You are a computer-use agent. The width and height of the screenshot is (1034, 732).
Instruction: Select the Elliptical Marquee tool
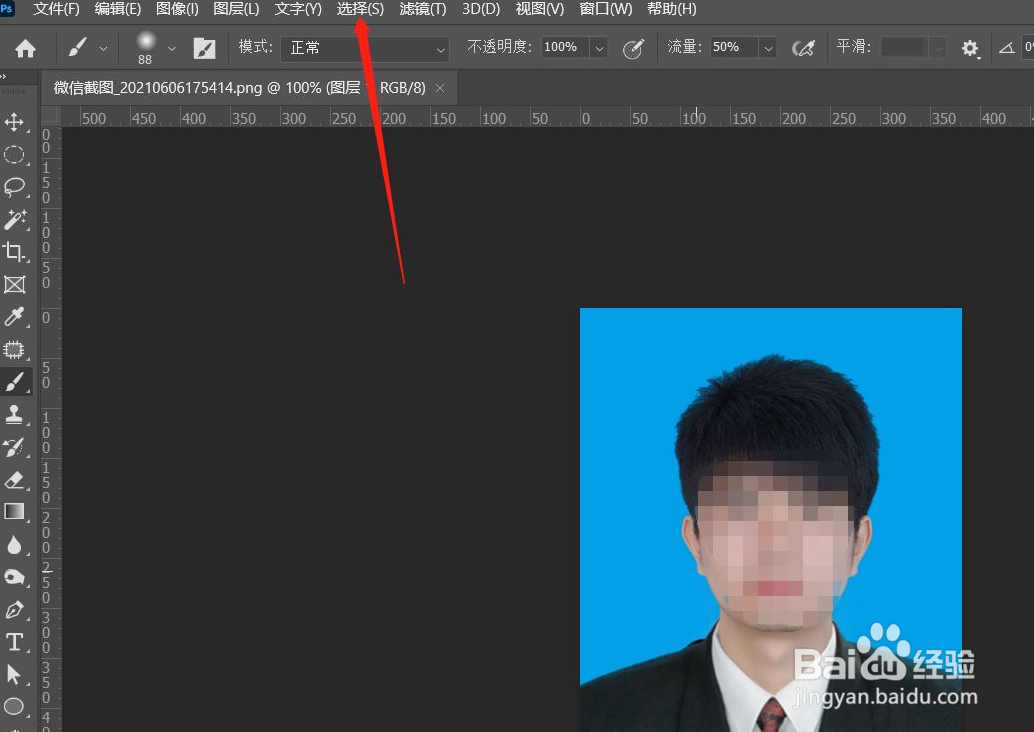click(14, 155)
